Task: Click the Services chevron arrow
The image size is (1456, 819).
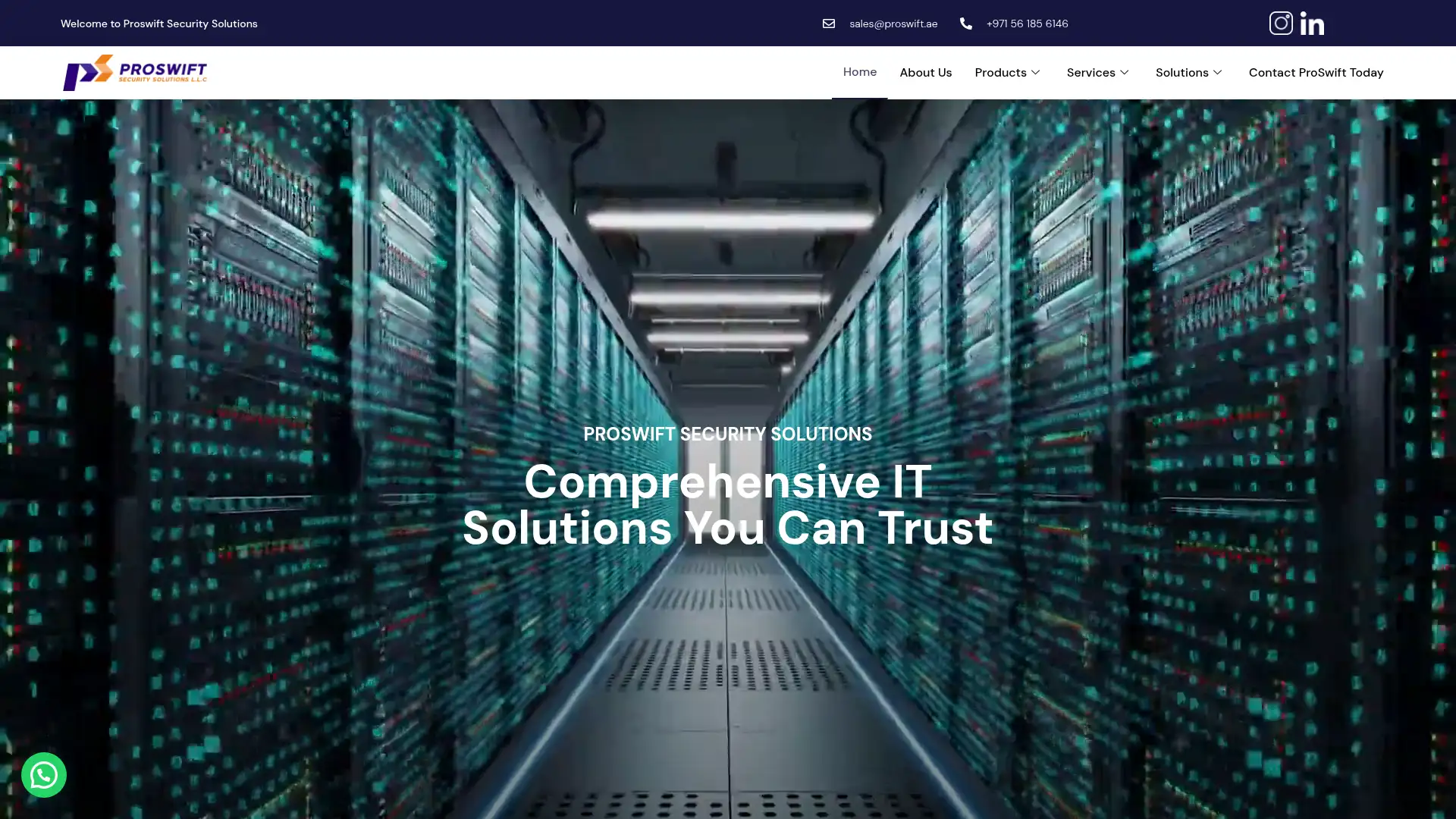Action: tap(1125, 72)
